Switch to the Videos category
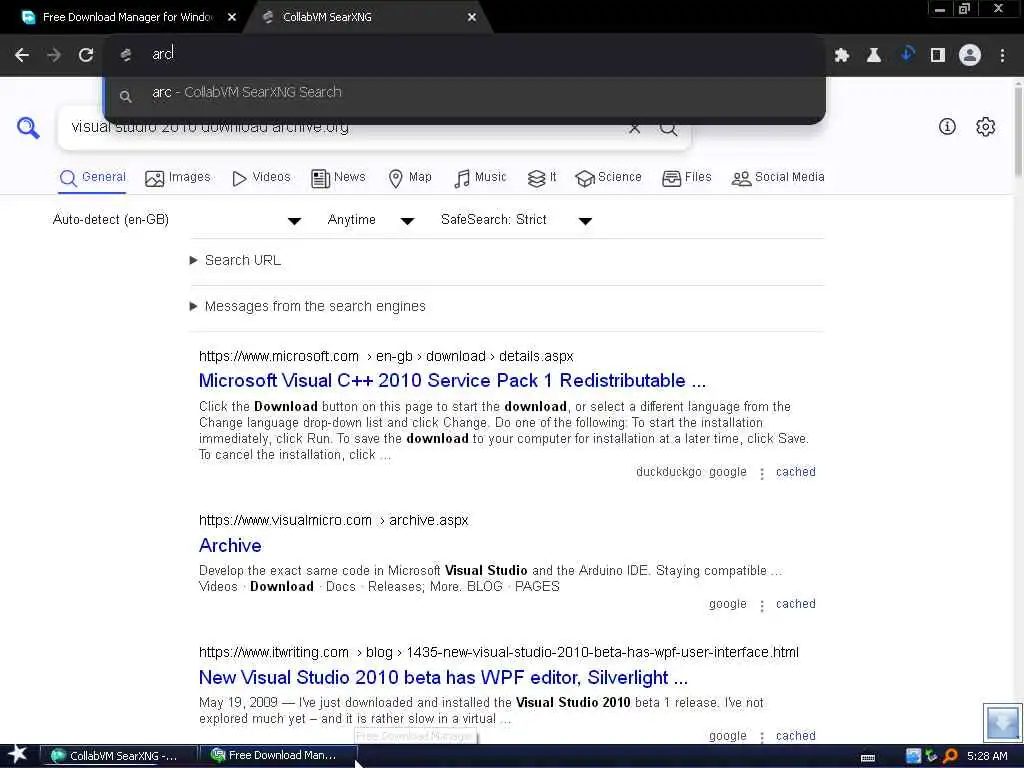This screenshot has width=1024, height=768. (261, 178)
